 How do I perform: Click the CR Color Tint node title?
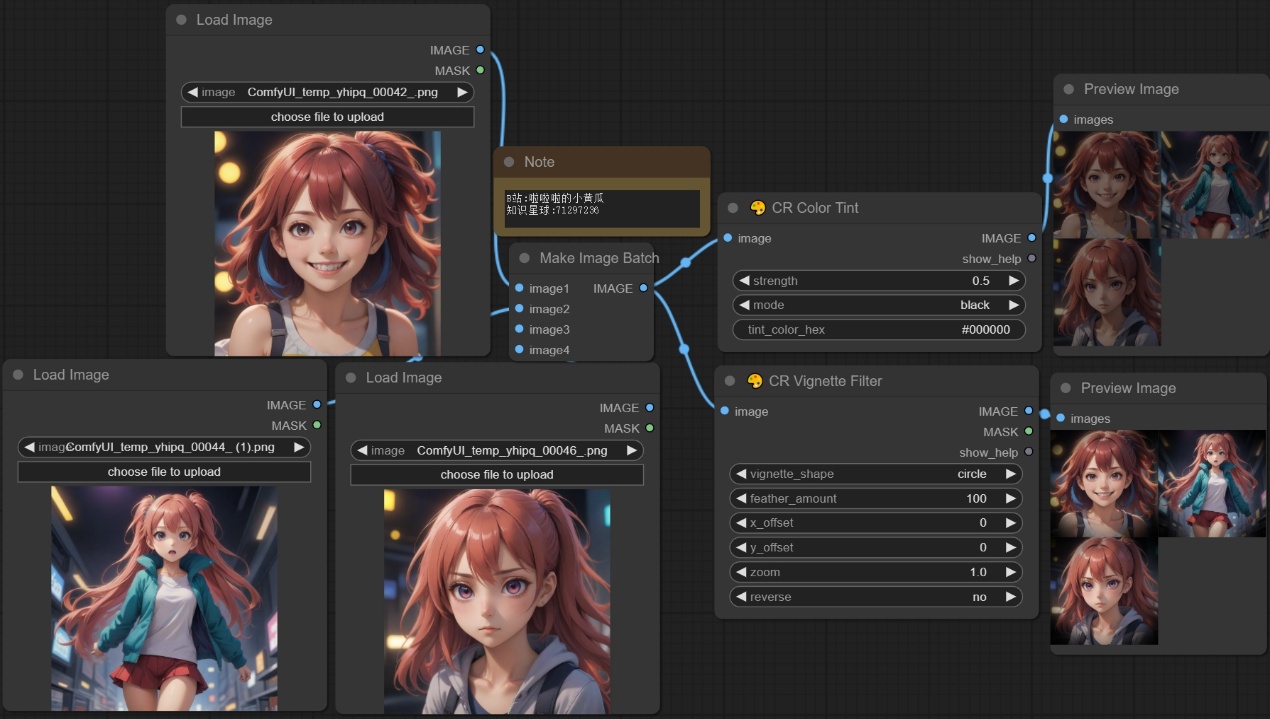pyautogui.click(x=814, y=208)
